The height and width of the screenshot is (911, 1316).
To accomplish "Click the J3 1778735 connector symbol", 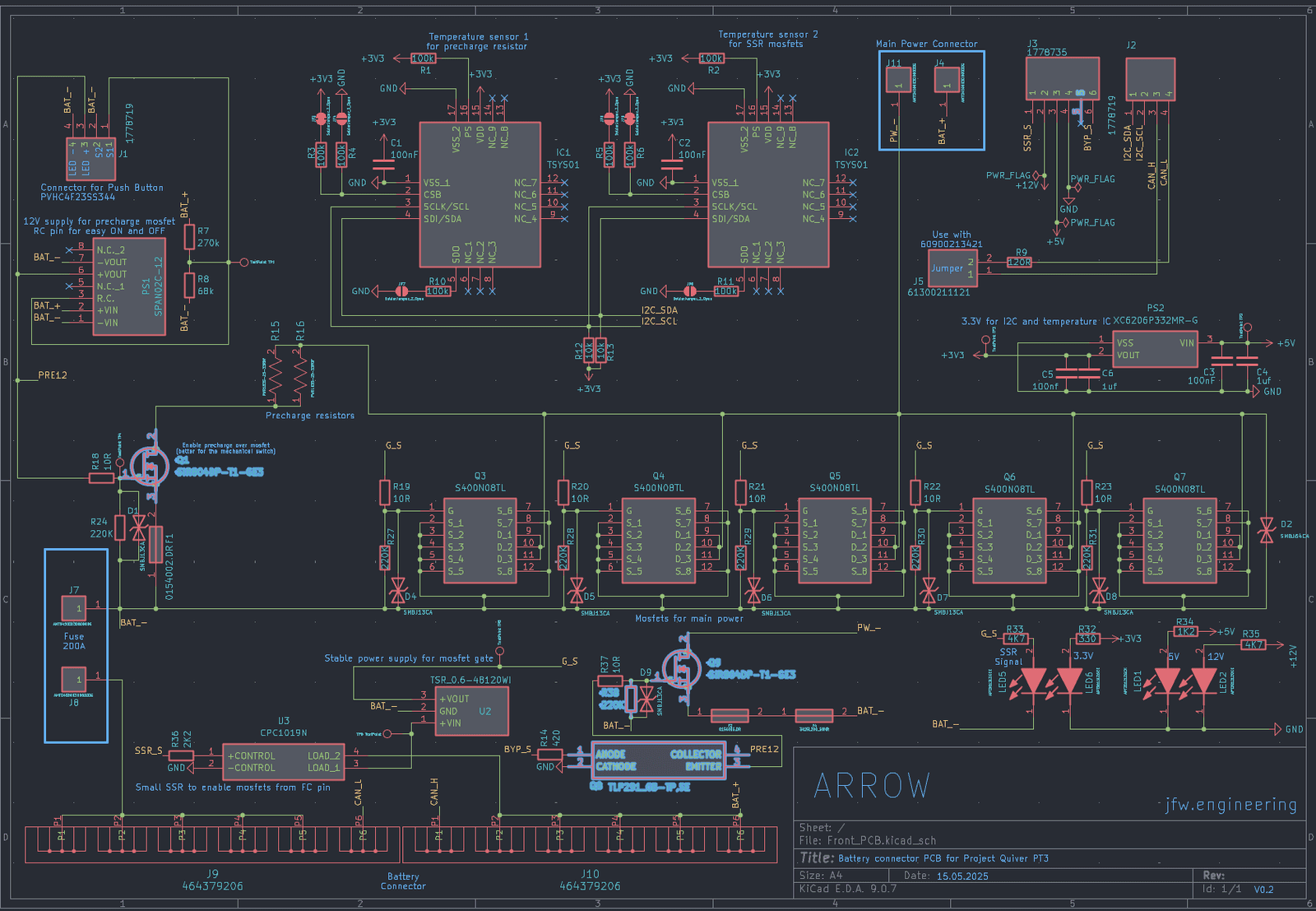I will pyautogui.click(x=1063, y=80).
